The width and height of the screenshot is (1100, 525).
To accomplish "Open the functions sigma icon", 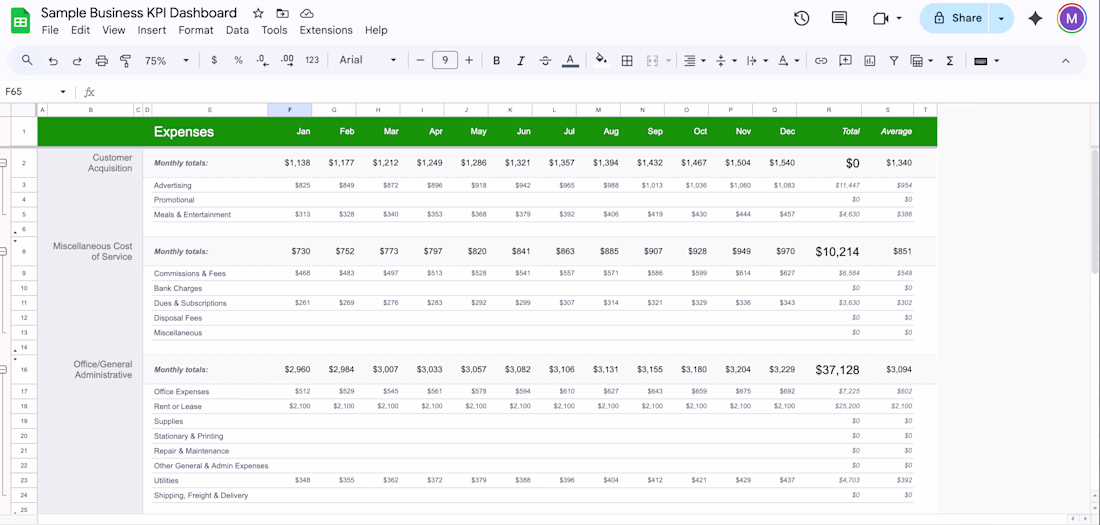I will click(949, 61).
